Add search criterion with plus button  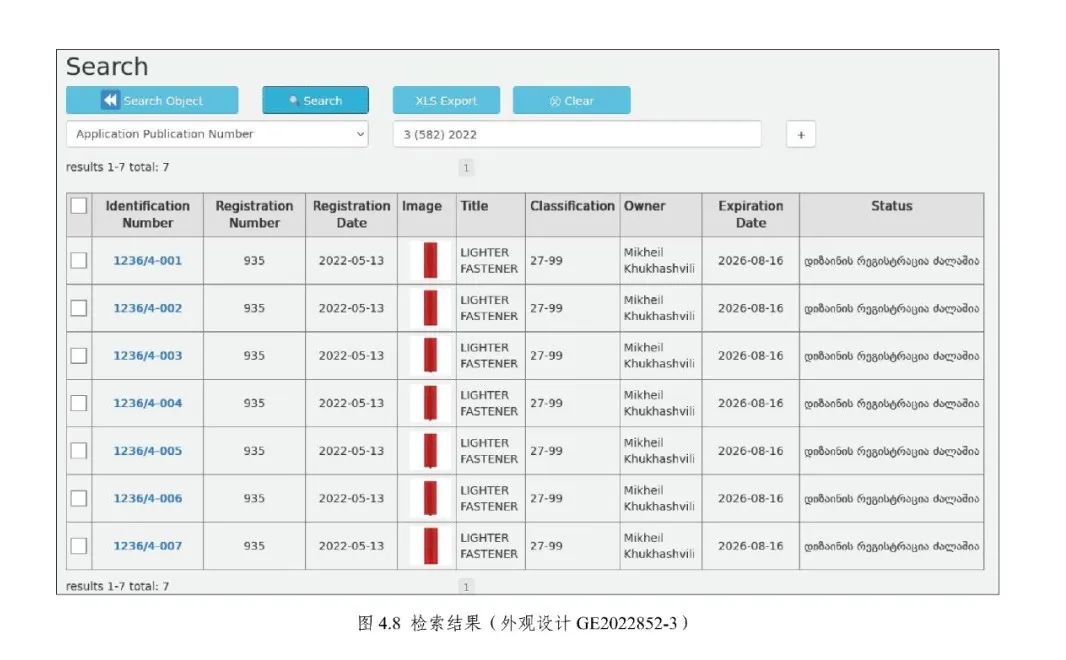click(800, 135)
